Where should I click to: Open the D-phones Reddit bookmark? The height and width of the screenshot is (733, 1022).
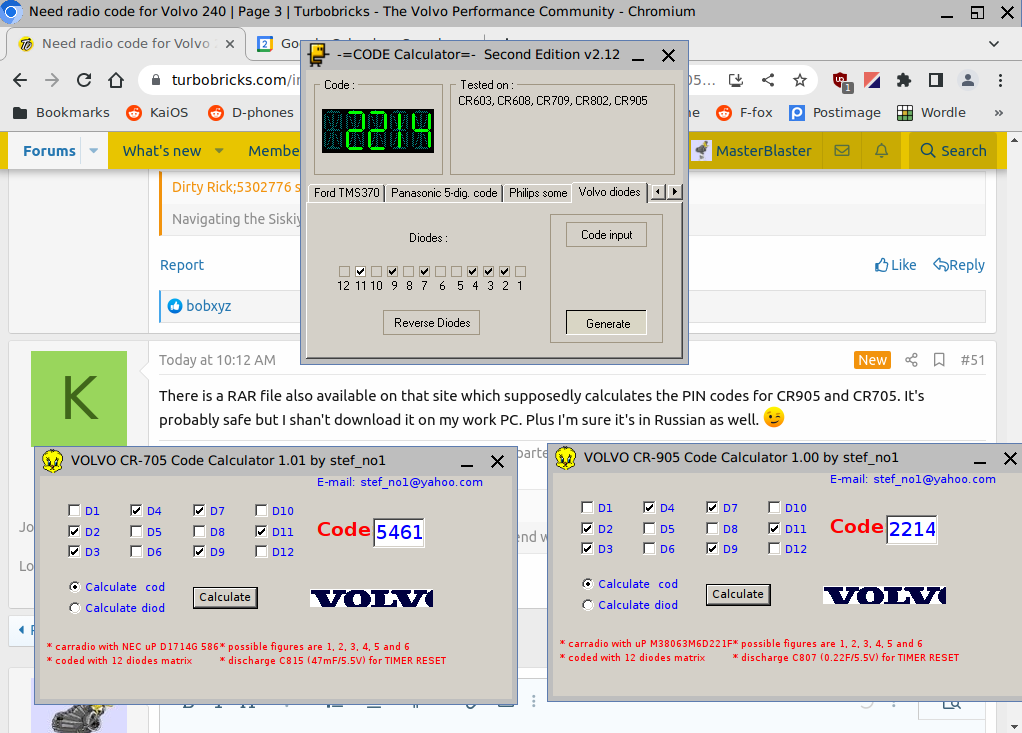point(251,113)
